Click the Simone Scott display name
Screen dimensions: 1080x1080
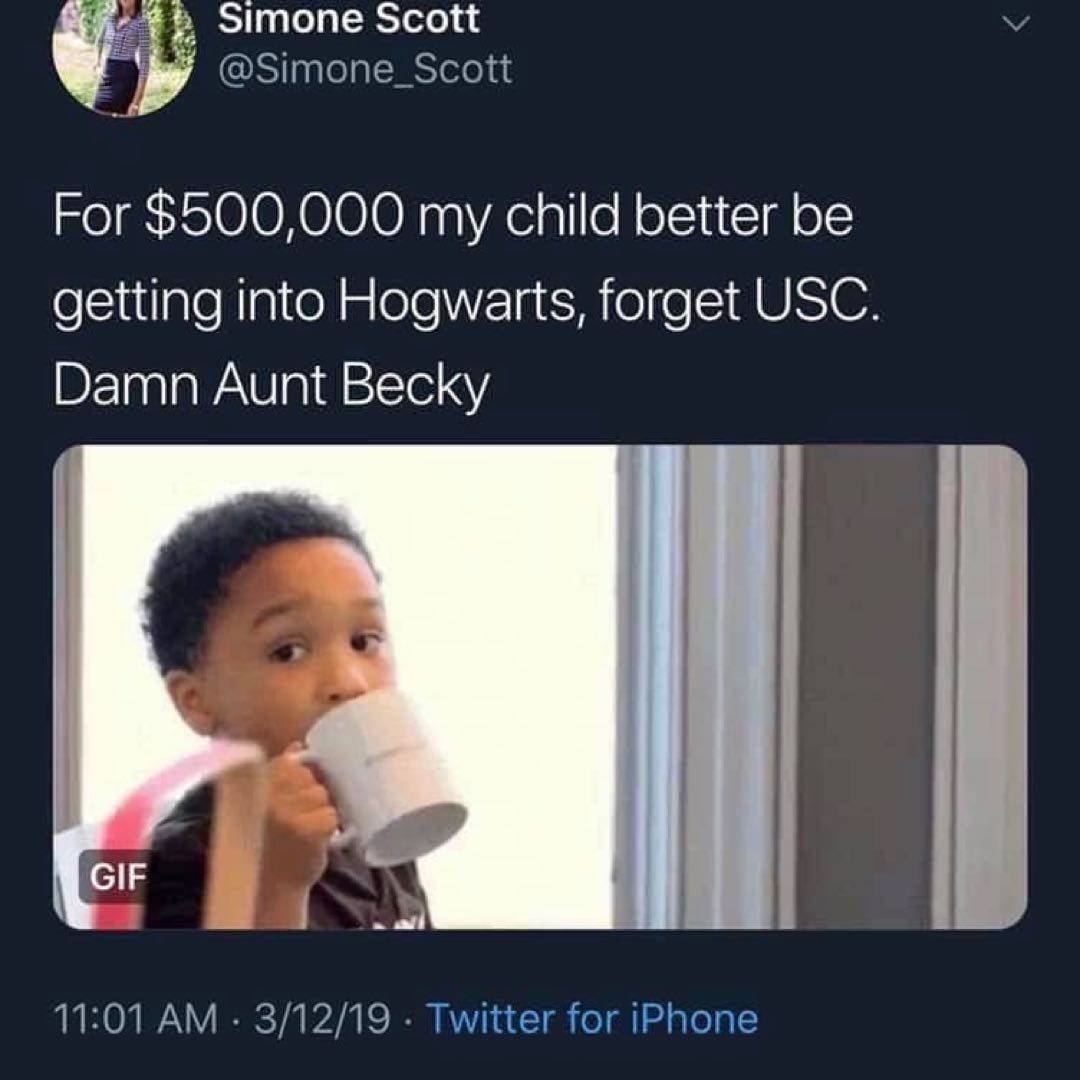pos(349,19)
